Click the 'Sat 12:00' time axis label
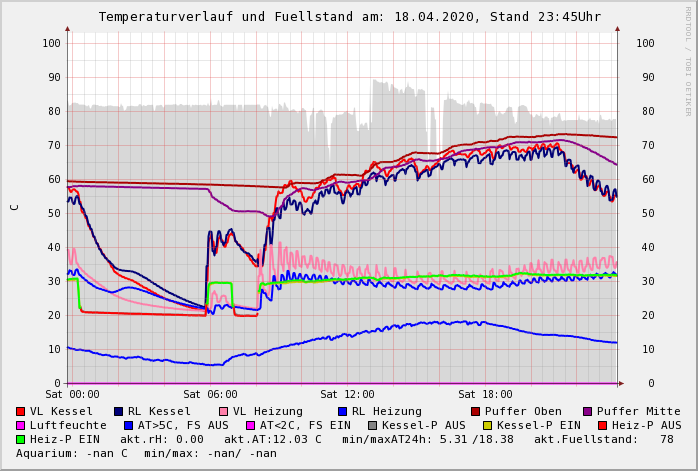698x471 pixels. point(348,395)
